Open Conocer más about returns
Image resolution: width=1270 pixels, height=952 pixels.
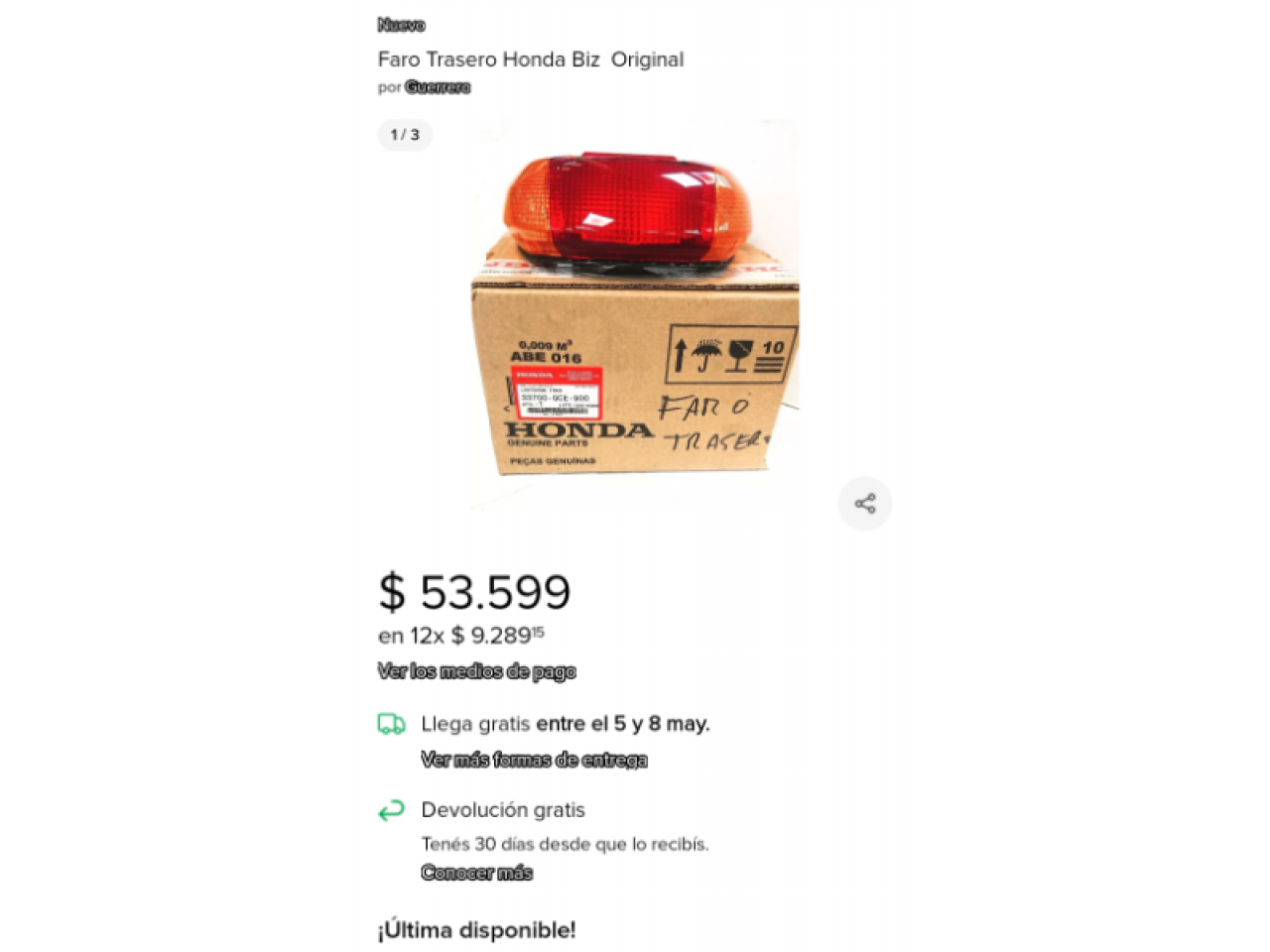(x=476, y=873)
